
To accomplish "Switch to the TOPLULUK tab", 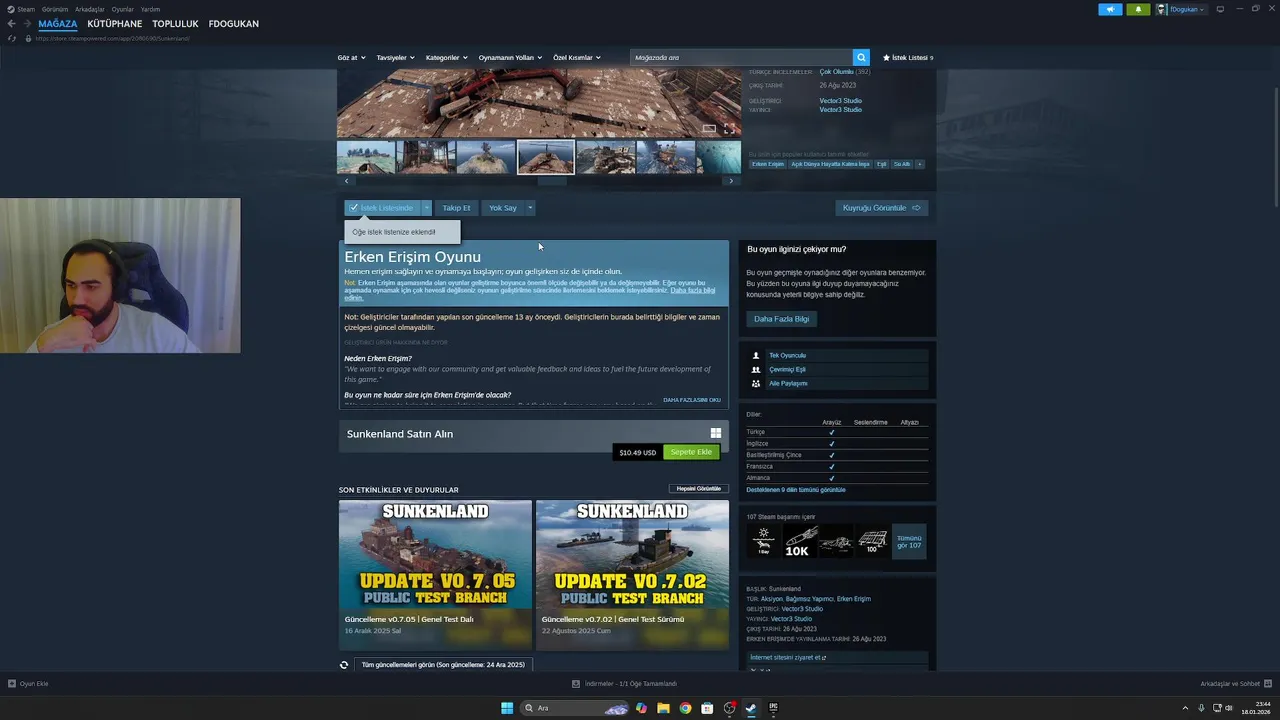I will point(176,24).
